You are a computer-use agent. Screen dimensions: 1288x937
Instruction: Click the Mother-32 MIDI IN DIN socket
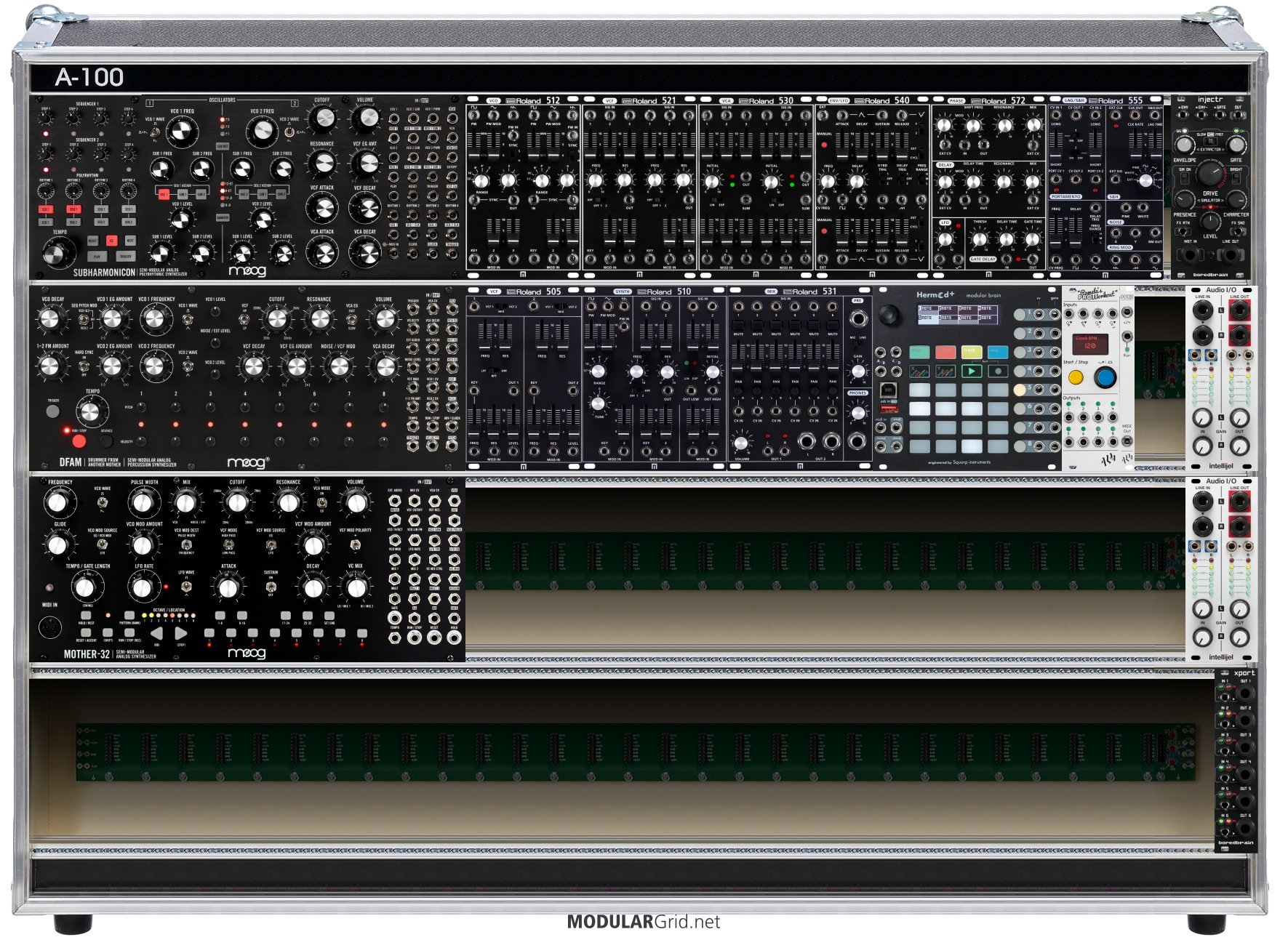pos(49,627)
